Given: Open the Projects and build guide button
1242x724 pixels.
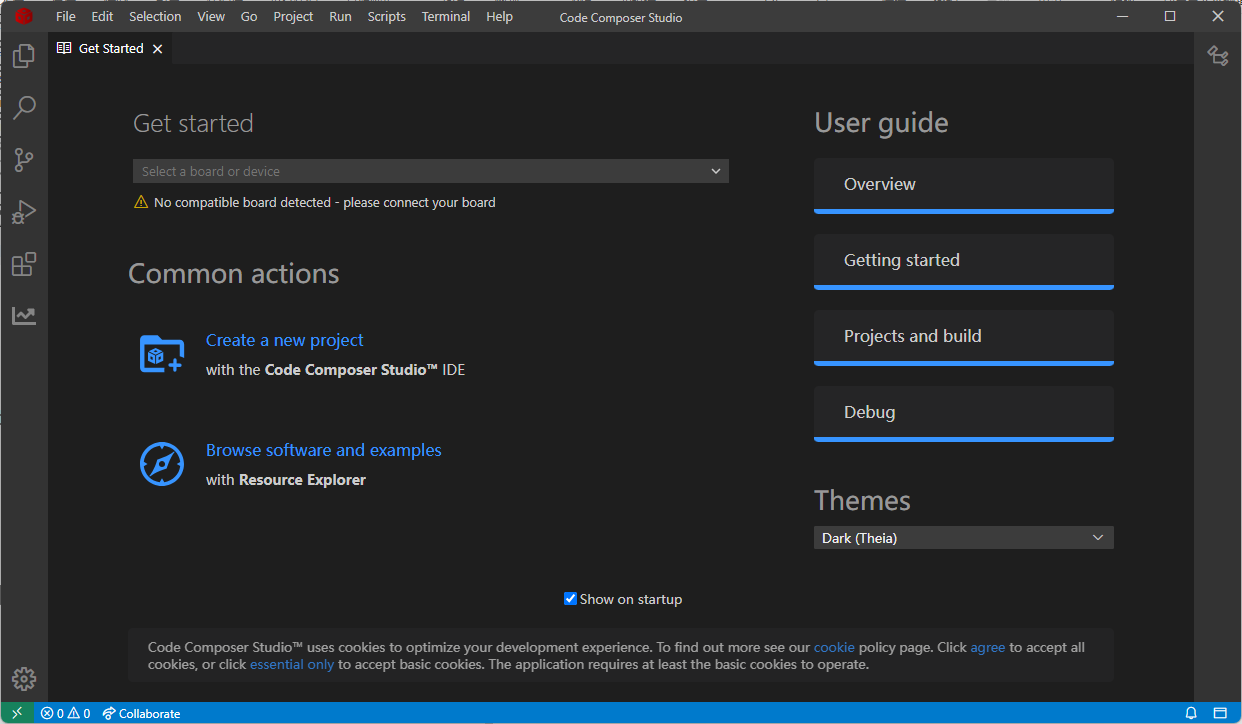Looking at the screenshot, I should coord(964,337).
